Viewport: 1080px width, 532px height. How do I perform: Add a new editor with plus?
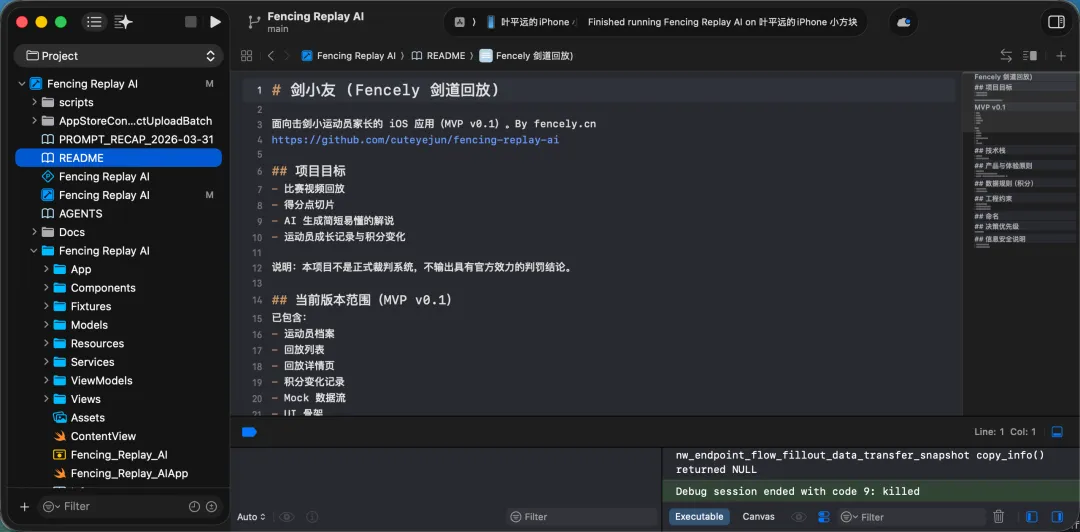(x=1061, y=56)
